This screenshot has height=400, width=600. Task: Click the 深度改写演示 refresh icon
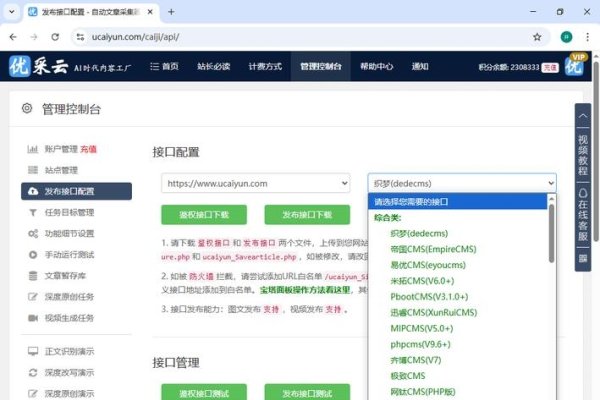pos(33,372)
